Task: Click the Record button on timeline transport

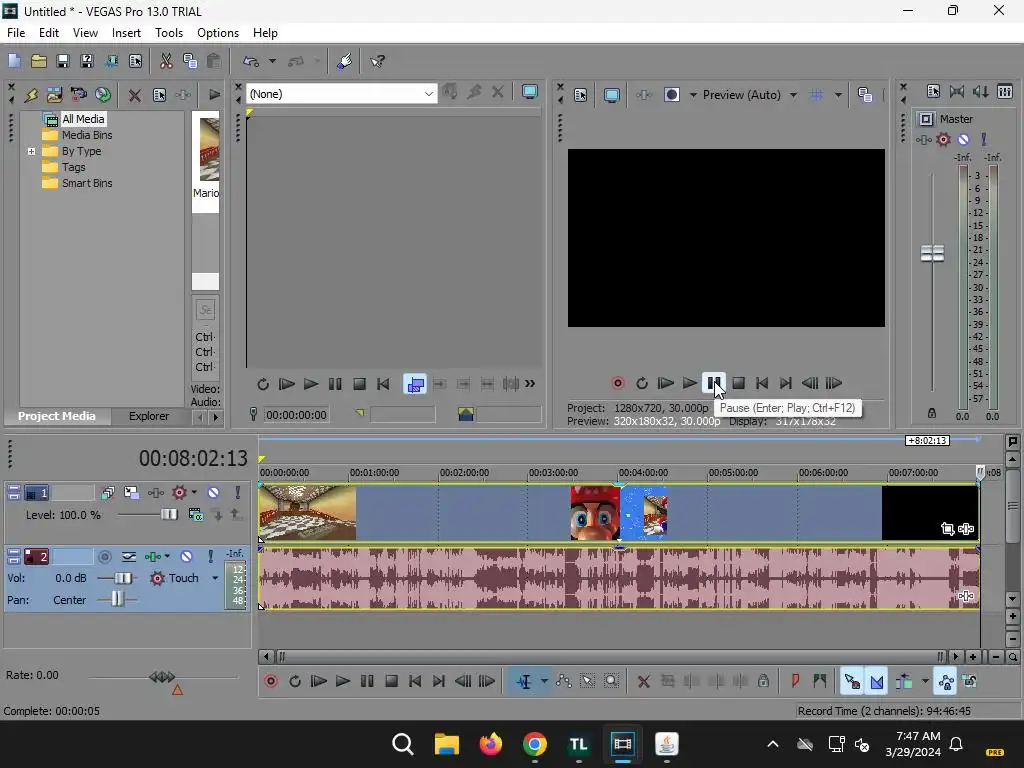Action: 271,682
